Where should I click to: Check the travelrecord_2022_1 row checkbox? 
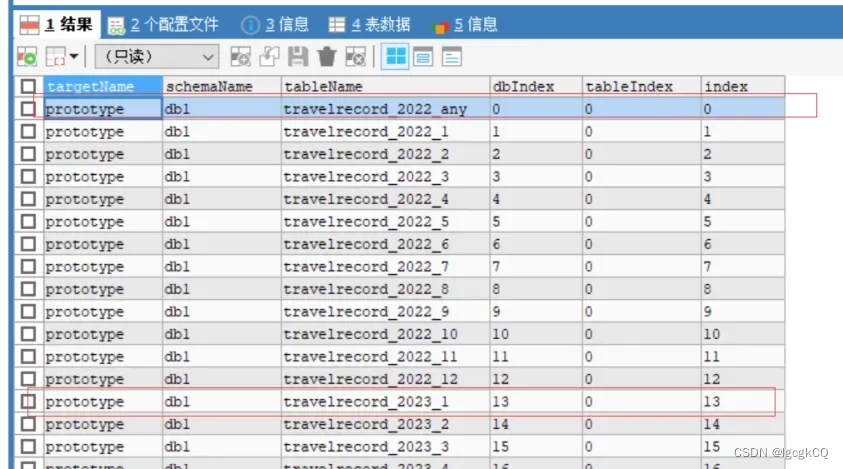click(28, 132)
